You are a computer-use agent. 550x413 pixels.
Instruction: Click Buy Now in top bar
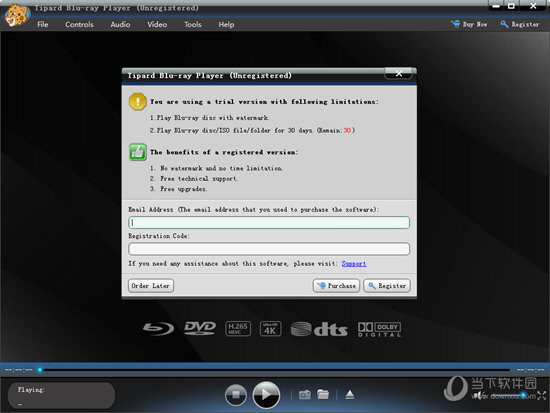click(469, 24)
